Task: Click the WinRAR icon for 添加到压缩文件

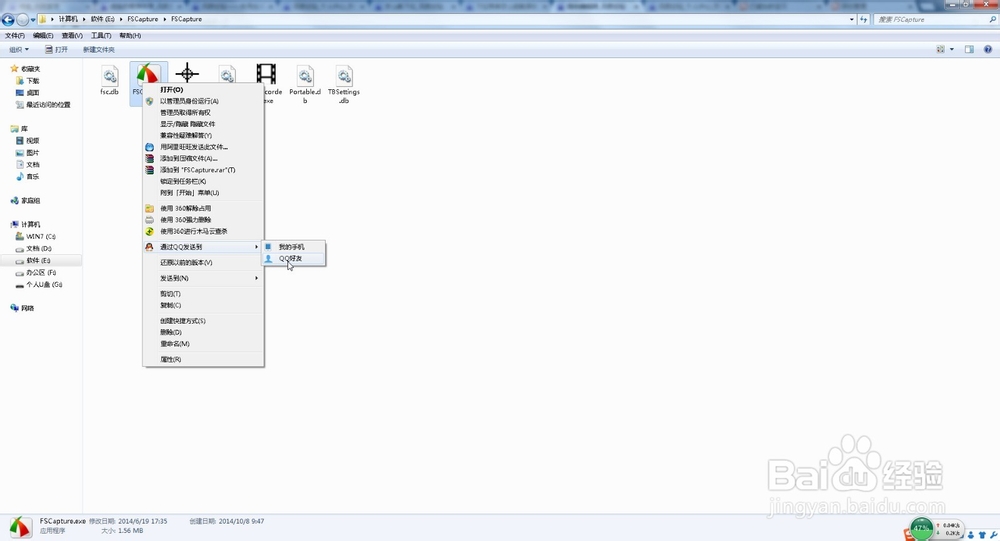Action: coord(149,158)
